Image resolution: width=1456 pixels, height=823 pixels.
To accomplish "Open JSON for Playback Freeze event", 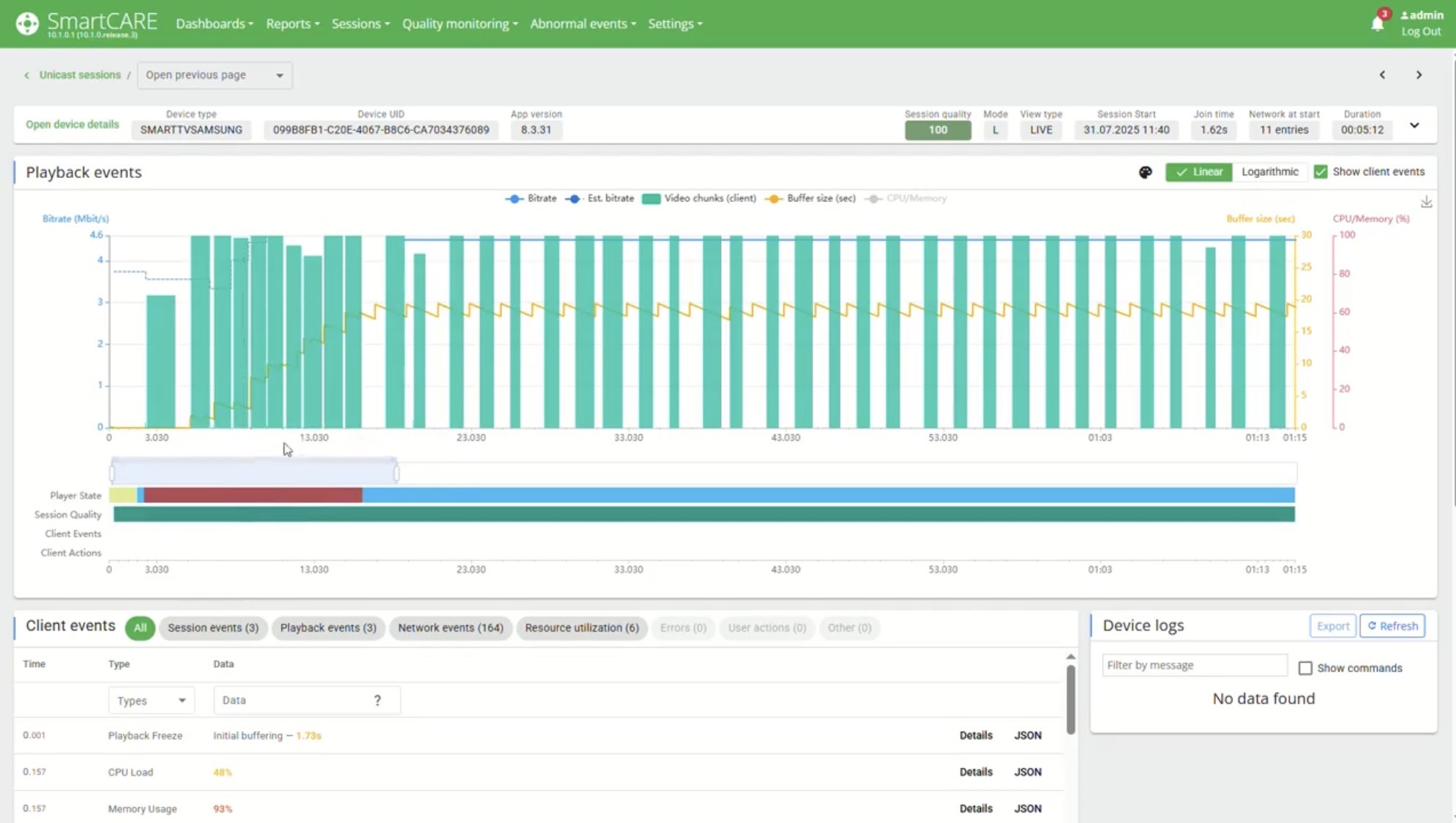I will (1028, 735).
